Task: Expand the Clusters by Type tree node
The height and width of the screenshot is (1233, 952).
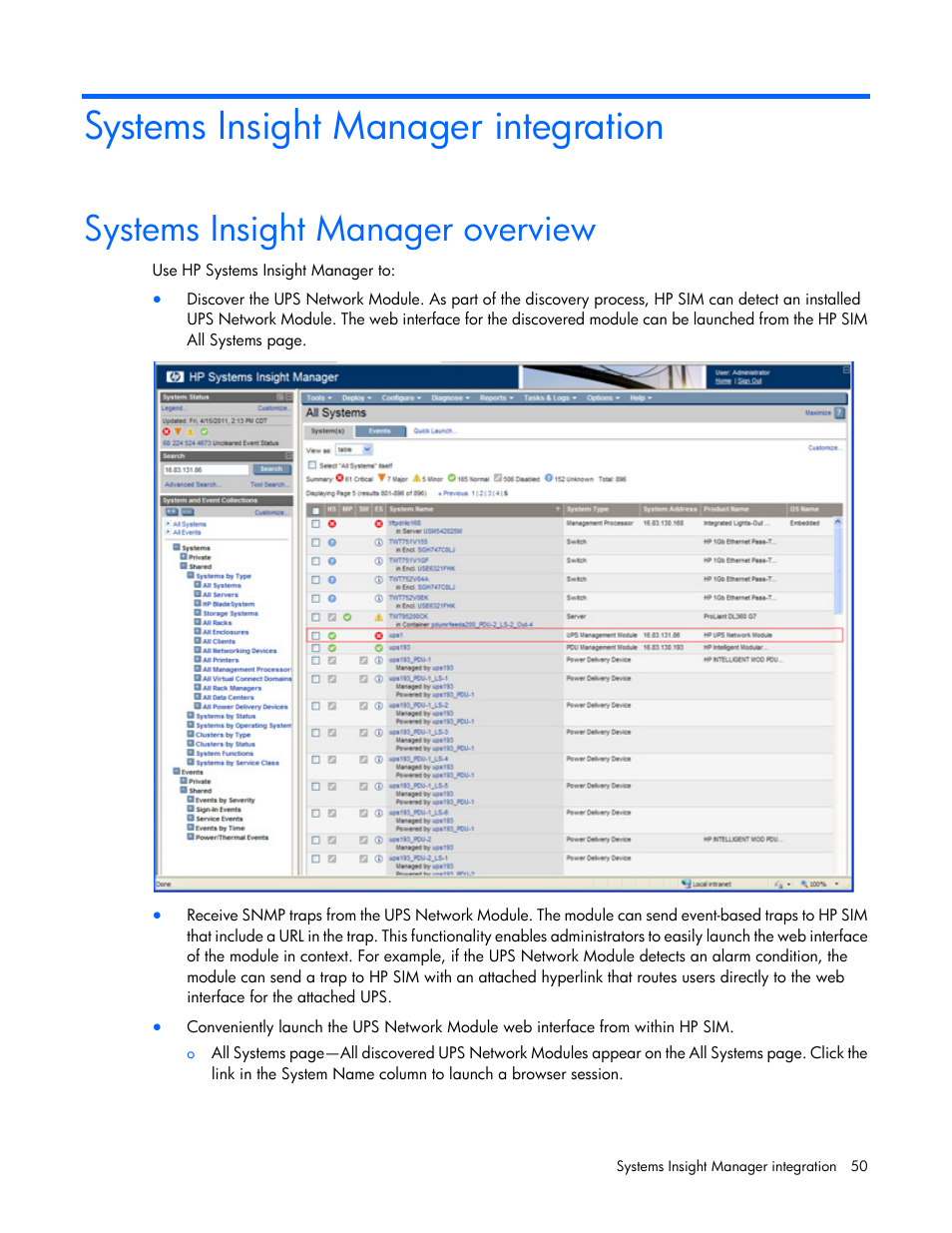Action: coord(191,735)
